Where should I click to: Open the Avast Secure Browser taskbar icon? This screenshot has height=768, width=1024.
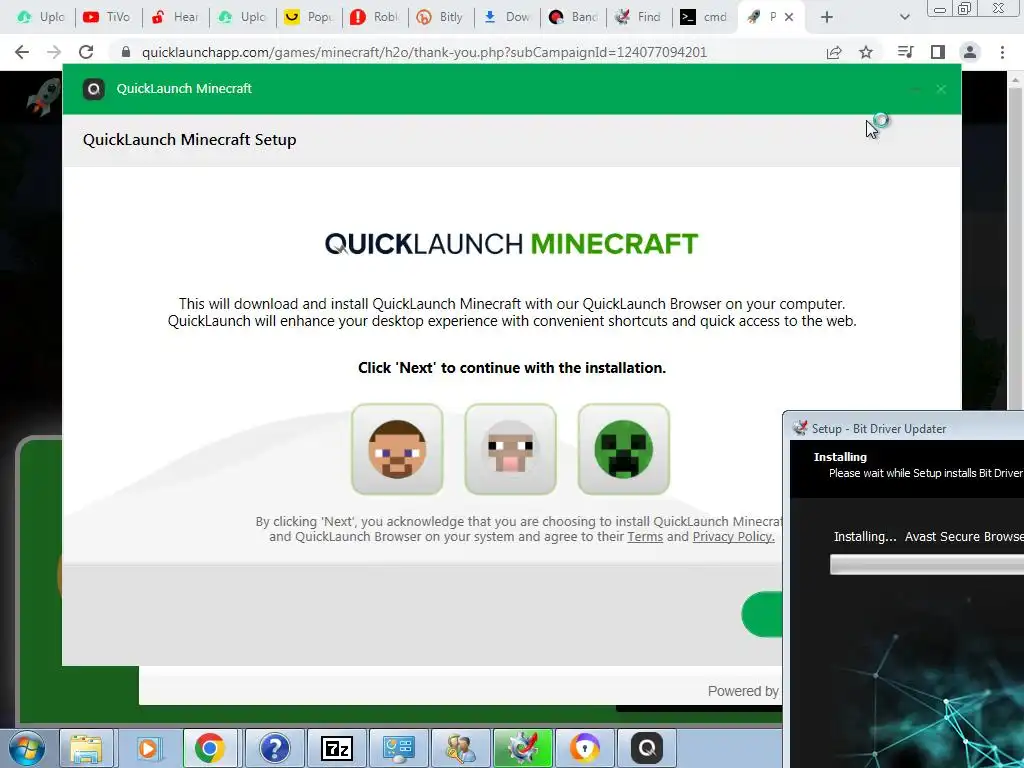(x=584, y=748)
